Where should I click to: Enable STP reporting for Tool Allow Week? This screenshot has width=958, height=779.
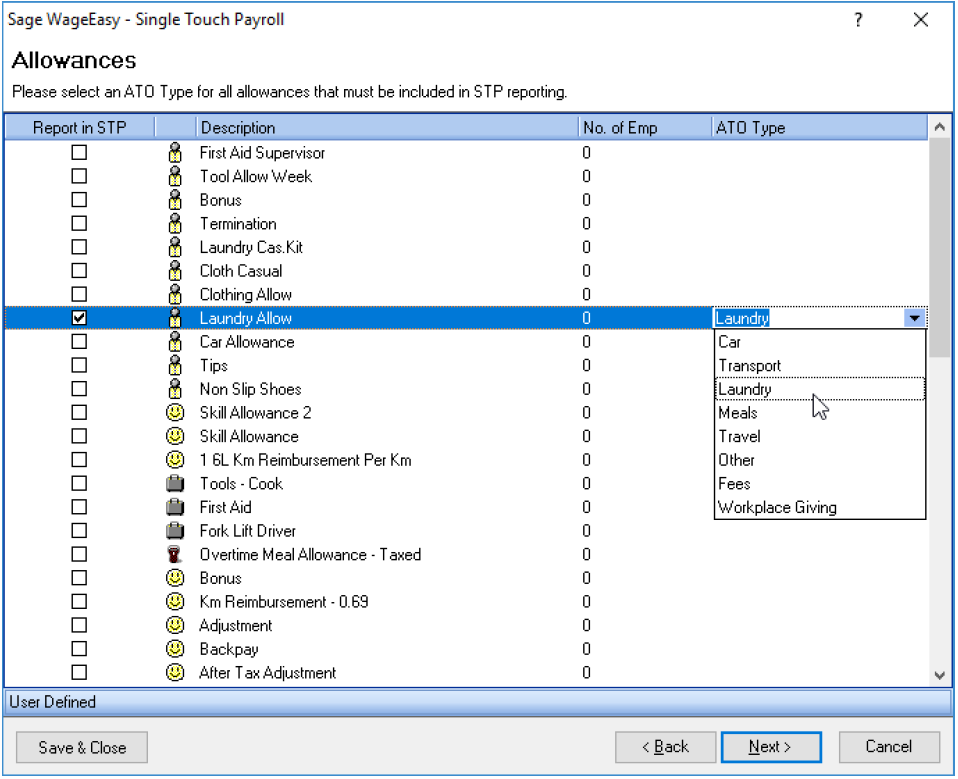[79, 176]
